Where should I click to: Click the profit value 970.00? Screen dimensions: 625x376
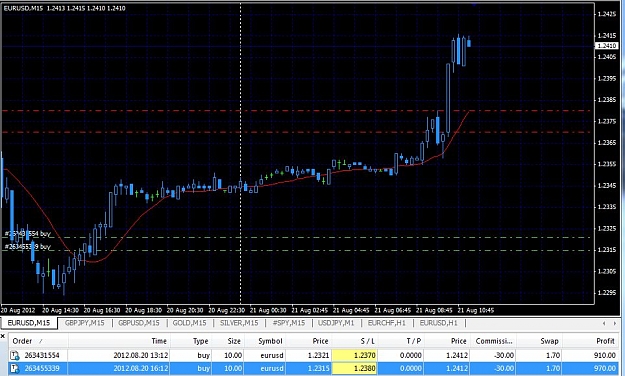[x=605, y=368]
